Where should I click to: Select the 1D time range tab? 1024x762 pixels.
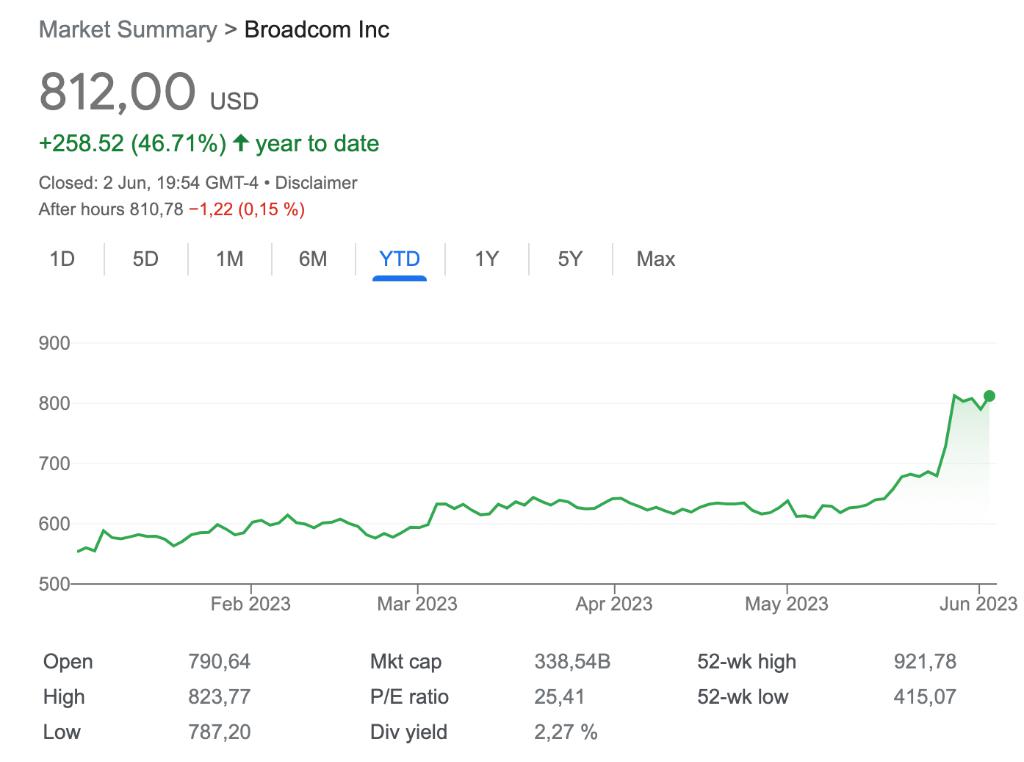pyautogui.click(x=62, y=259)
